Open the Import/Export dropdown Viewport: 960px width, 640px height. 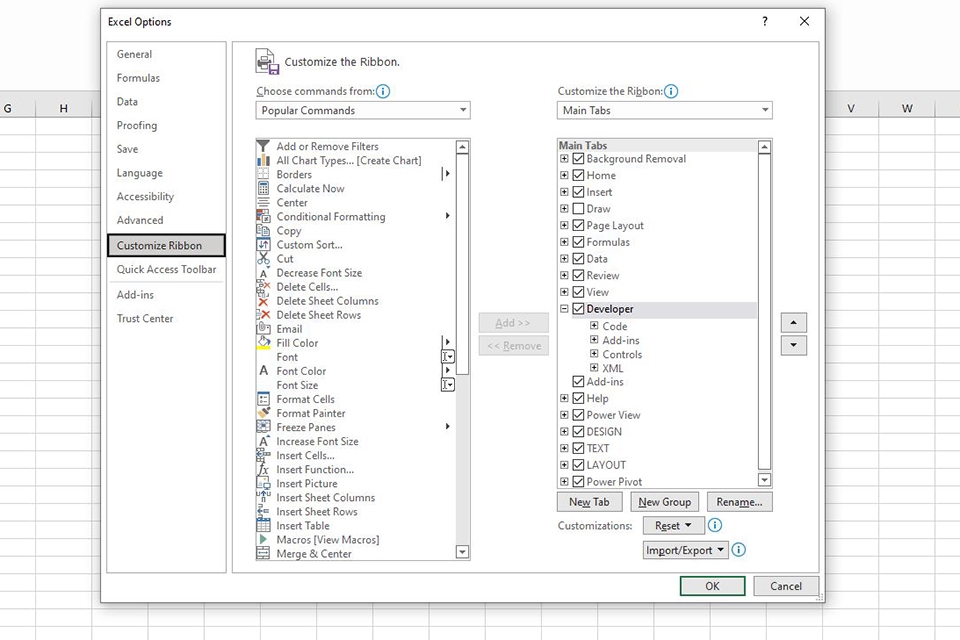point(685,550)
